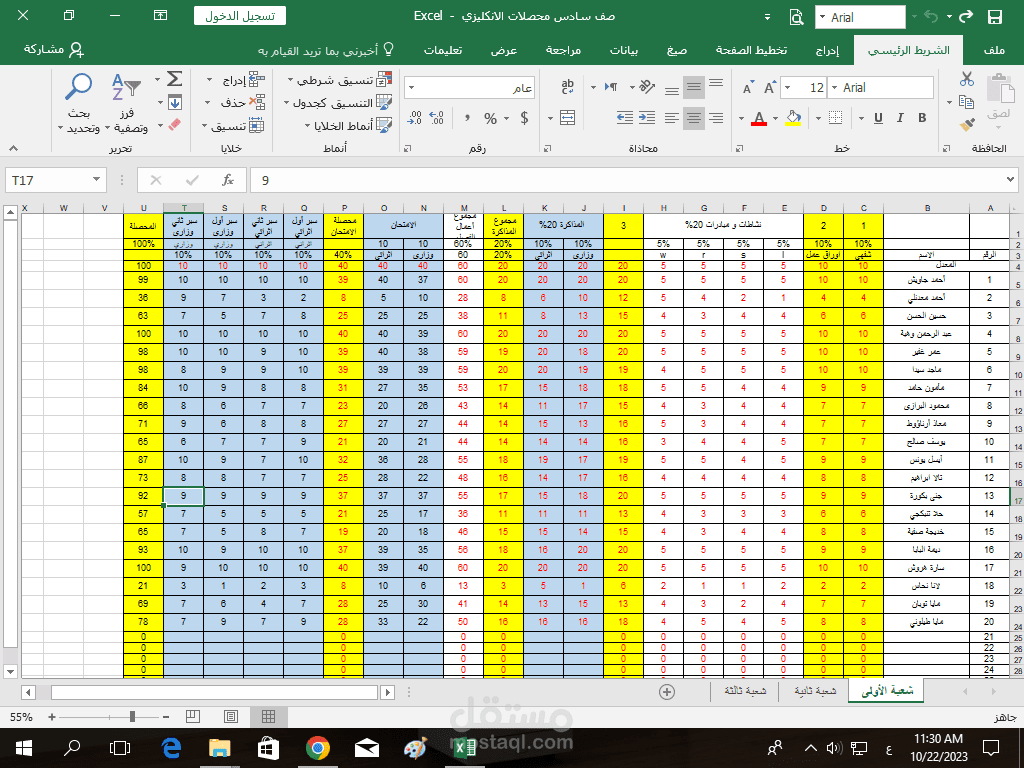Click Increase Decimal icon
Screen dimensions: 1024x768
(x=438, y=118)
